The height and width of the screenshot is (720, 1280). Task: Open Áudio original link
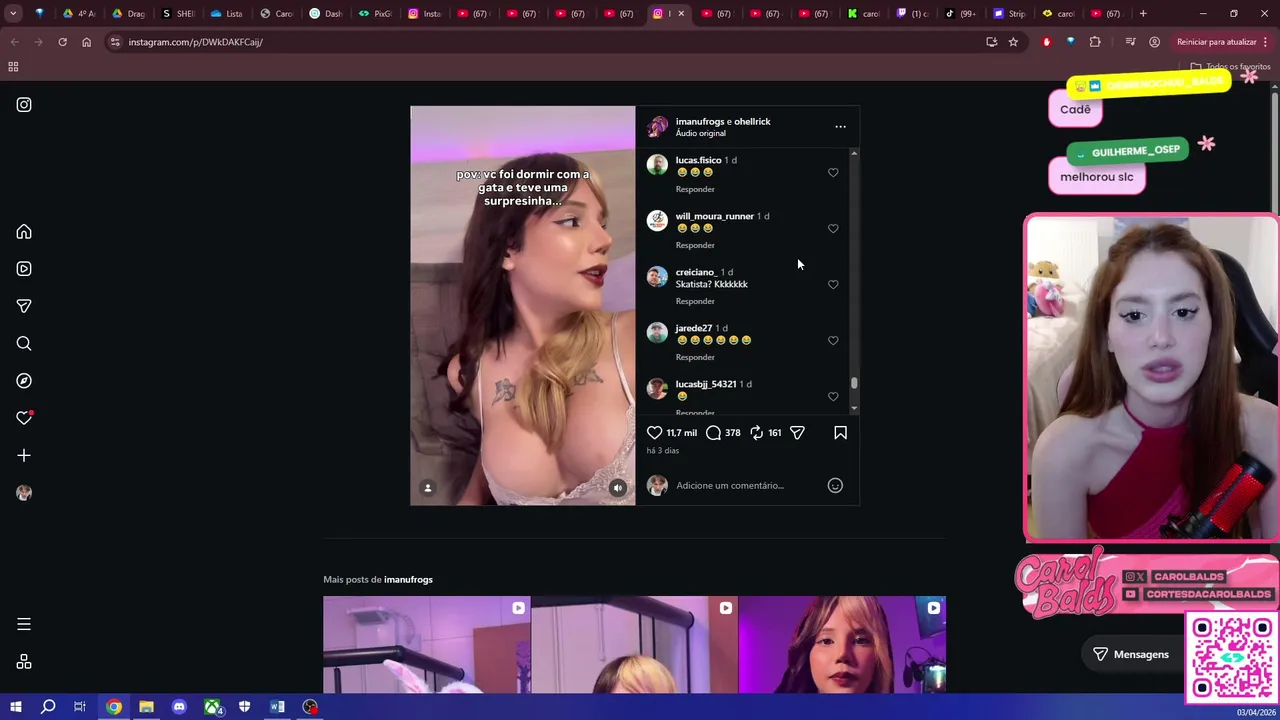[x=700, y=134]
